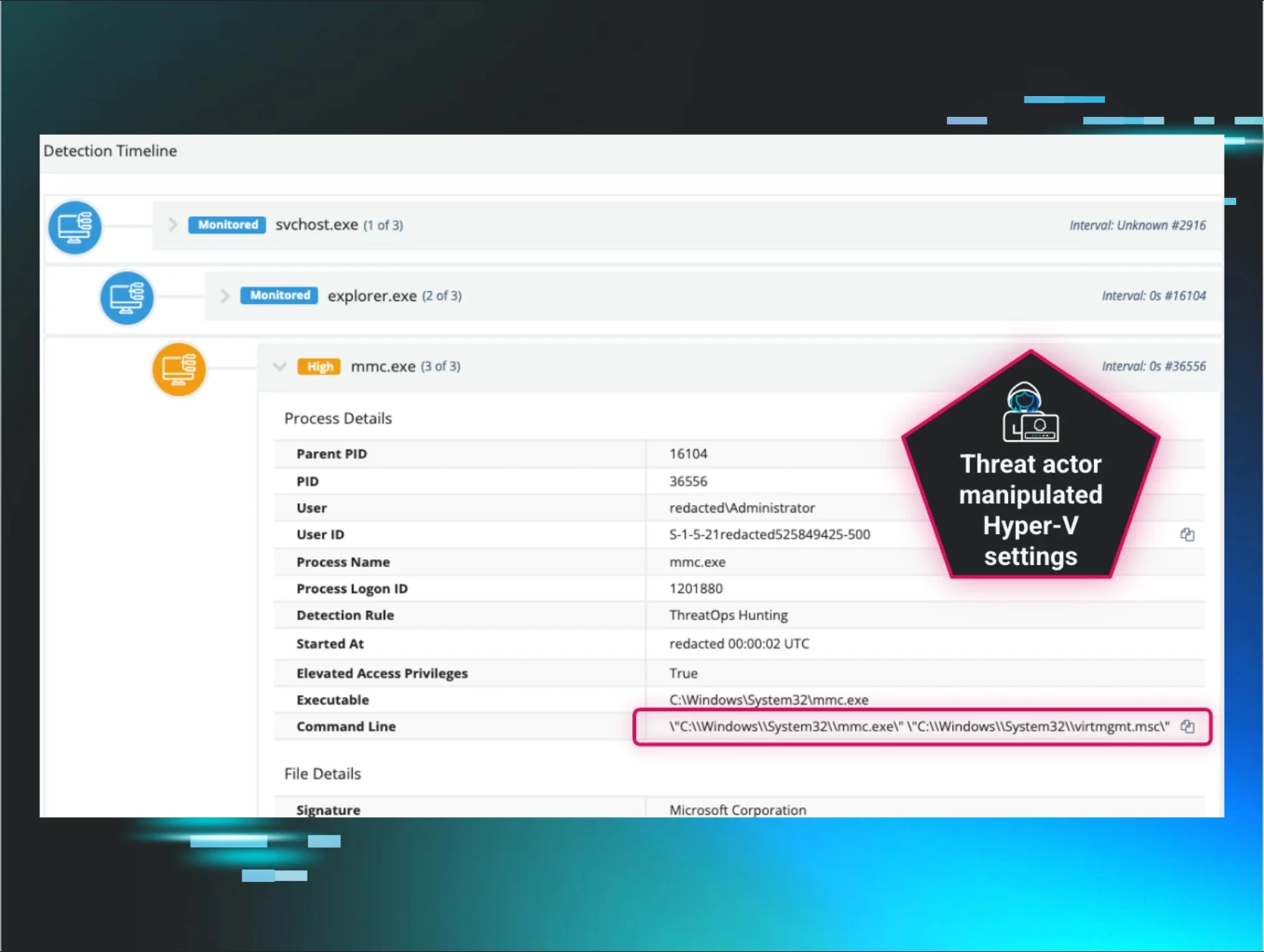Select the svchost.exe process name
This screenshot has width=1264, height=952.
tap(316, 225)
